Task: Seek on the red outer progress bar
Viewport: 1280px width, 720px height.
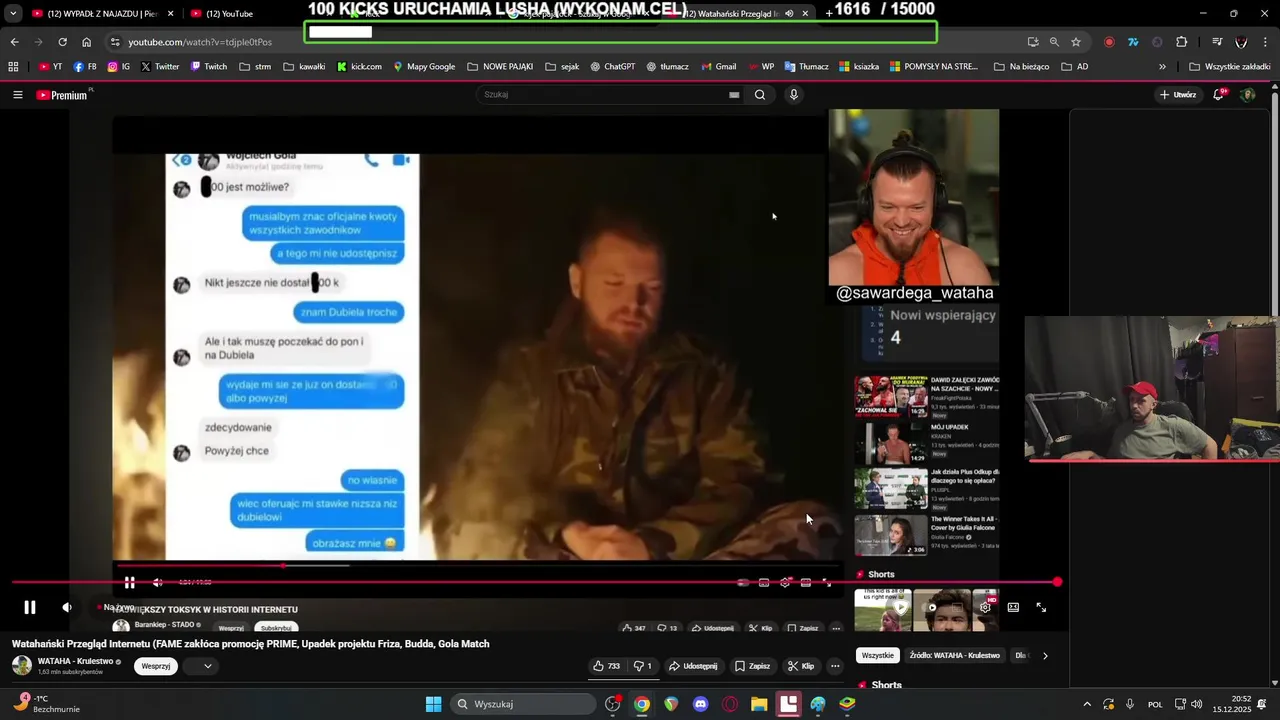Action: pos(535,582)
